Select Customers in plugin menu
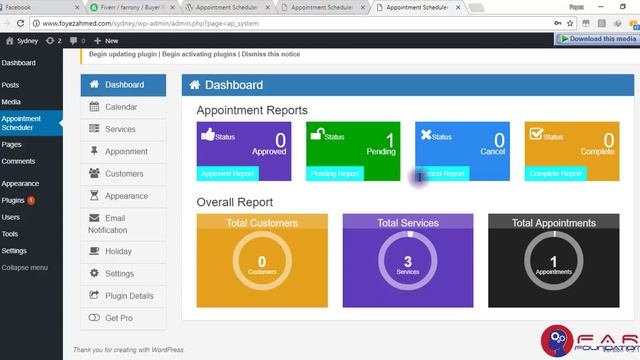 click(x=123, y=173)
